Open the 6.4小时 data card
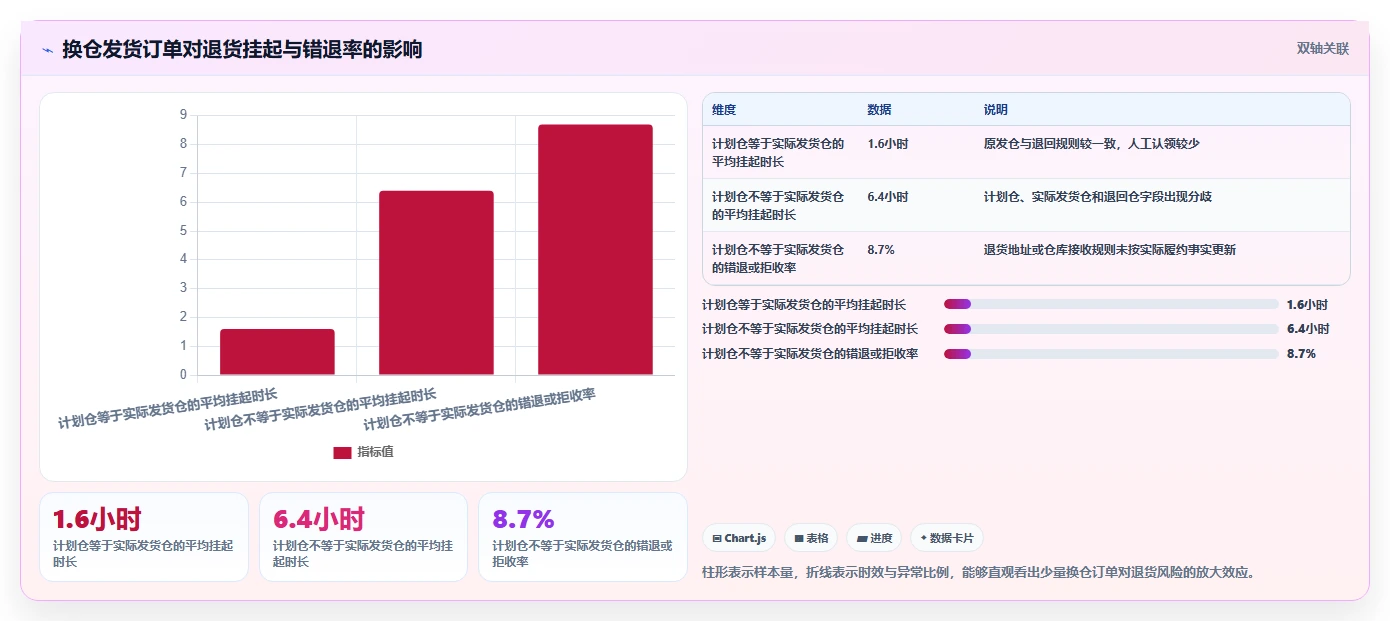The image size is (1390, 621). 363,537
